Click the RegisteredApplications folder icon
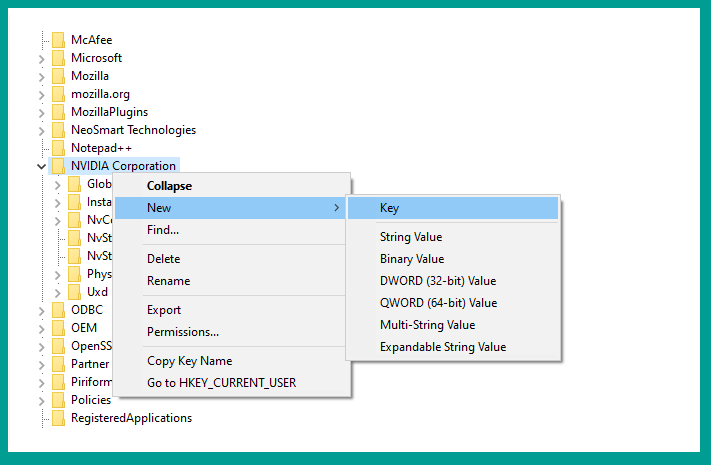The width and height of the screenshot is (711, 465). 58,418
